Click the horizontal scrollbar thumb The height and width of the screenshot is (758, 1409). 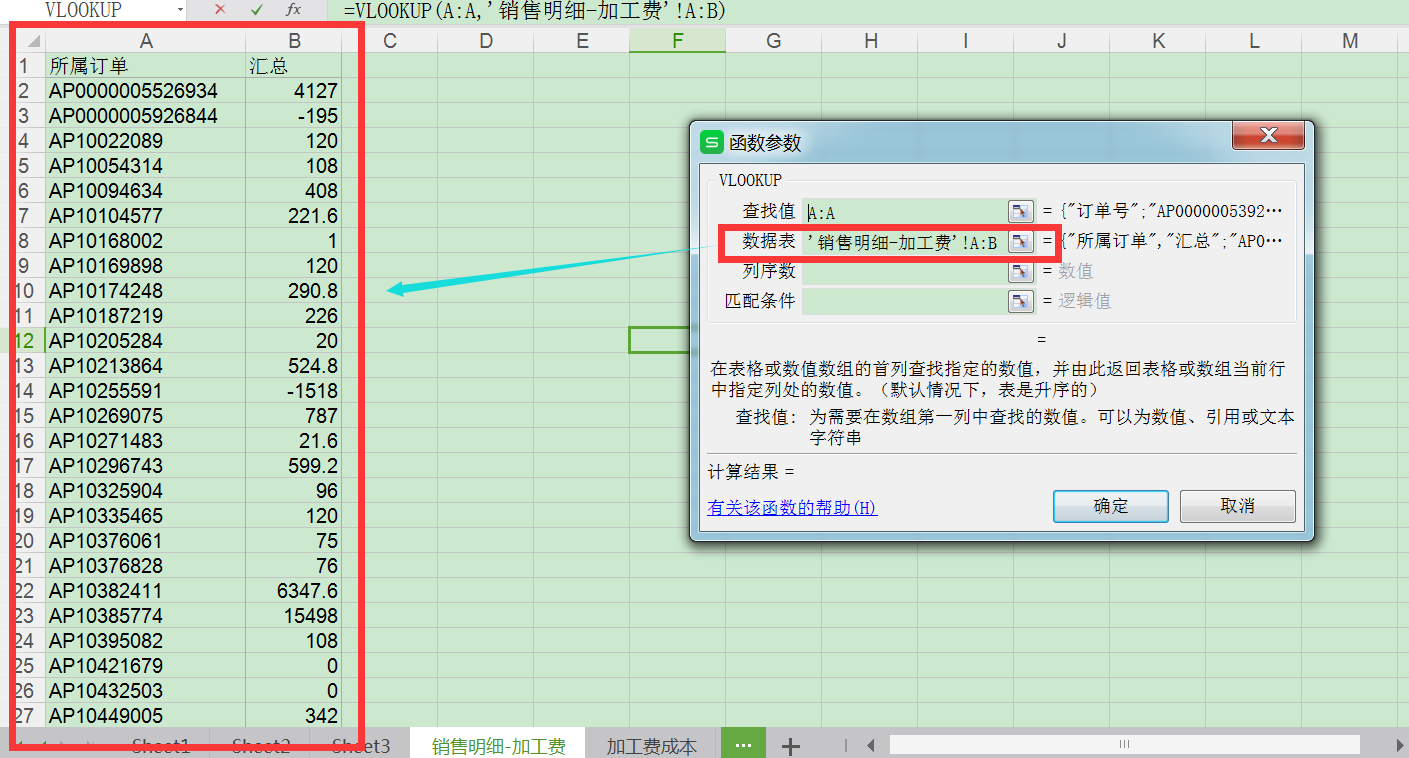tap(1125, 745)
